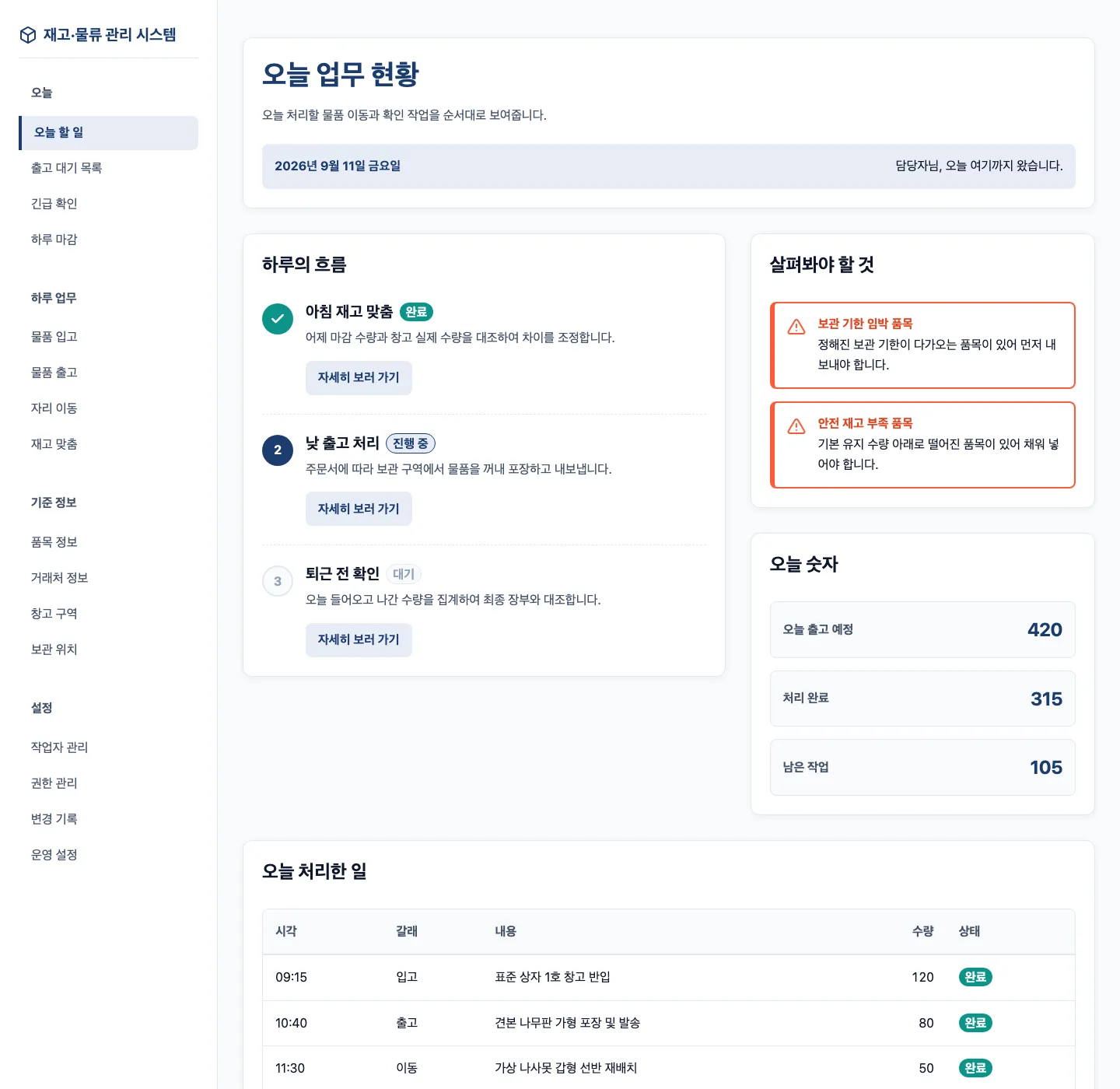The height and width of the screenshot is (1089, 1120).
Task: Click the 완료 badge on the 09:15 row
Action: [x=975, y=977]
